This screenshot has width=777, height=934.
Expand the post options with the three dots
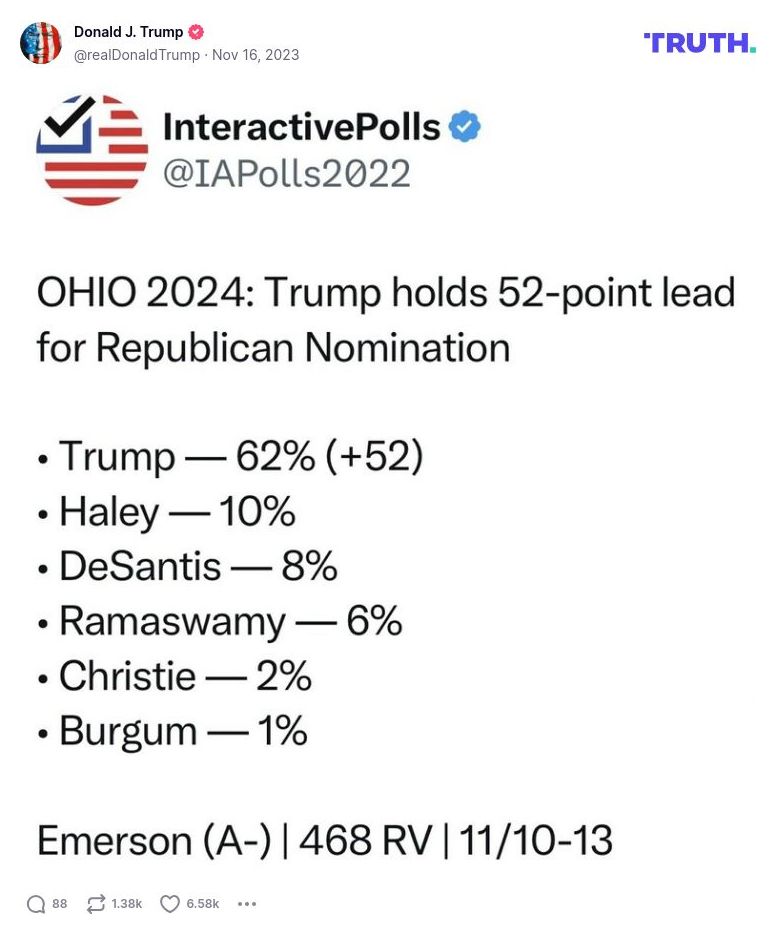[x=247, y=903]
